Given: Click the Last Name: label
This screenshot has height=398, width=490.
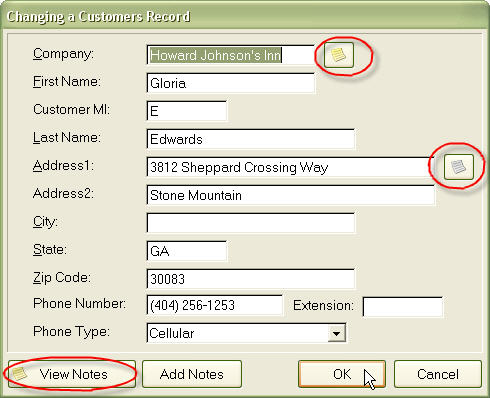Looking at the screenshot, I should (67, 137).
